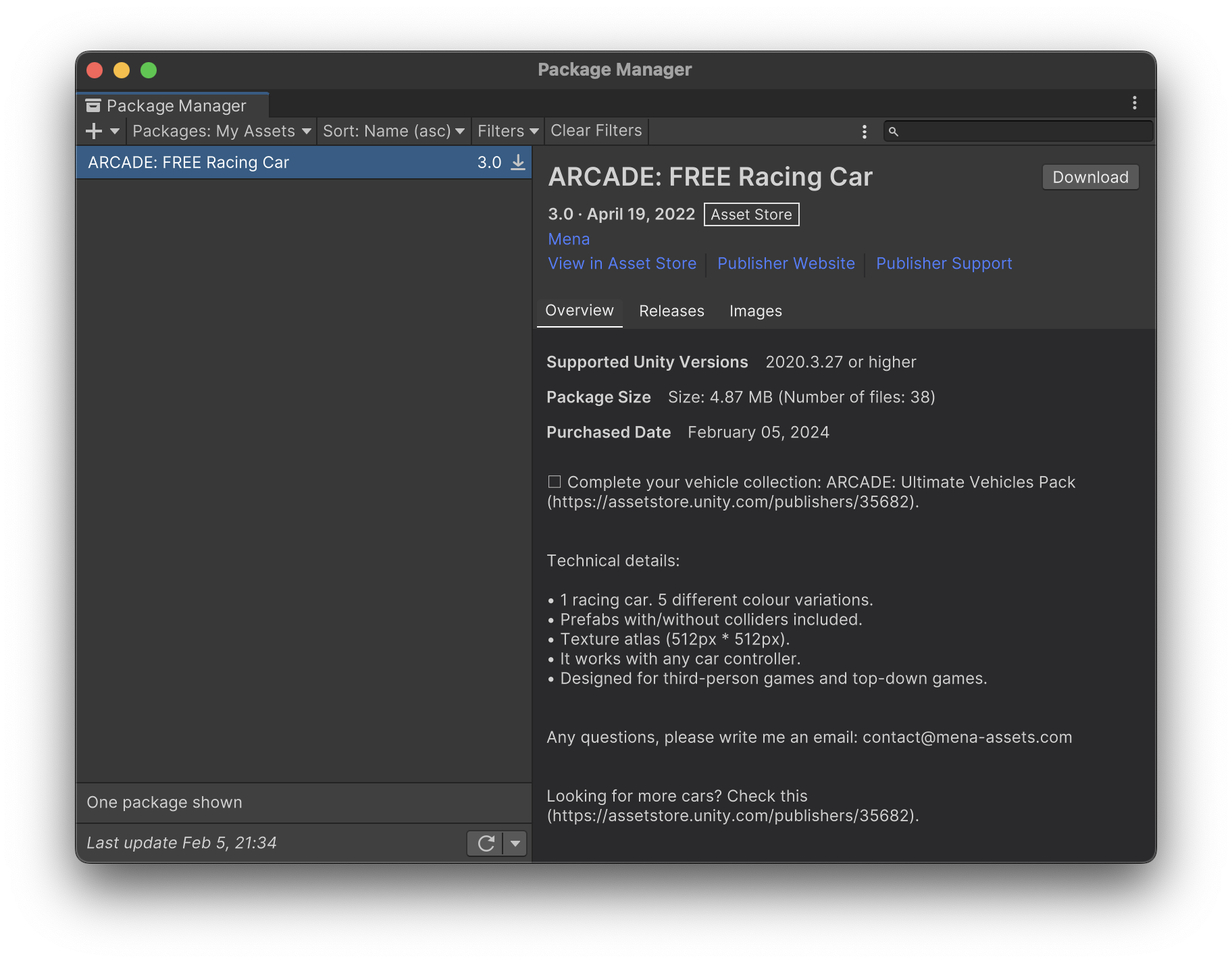Click the 'Technical details:' heading text
Screen dimensions: 1232x963
(x=613, y=561)
